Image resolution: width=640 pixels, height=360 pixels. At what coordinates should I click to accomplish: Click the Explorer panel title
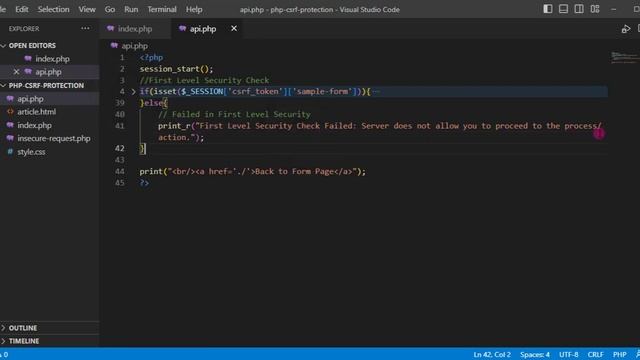click(x=24, y=29)
